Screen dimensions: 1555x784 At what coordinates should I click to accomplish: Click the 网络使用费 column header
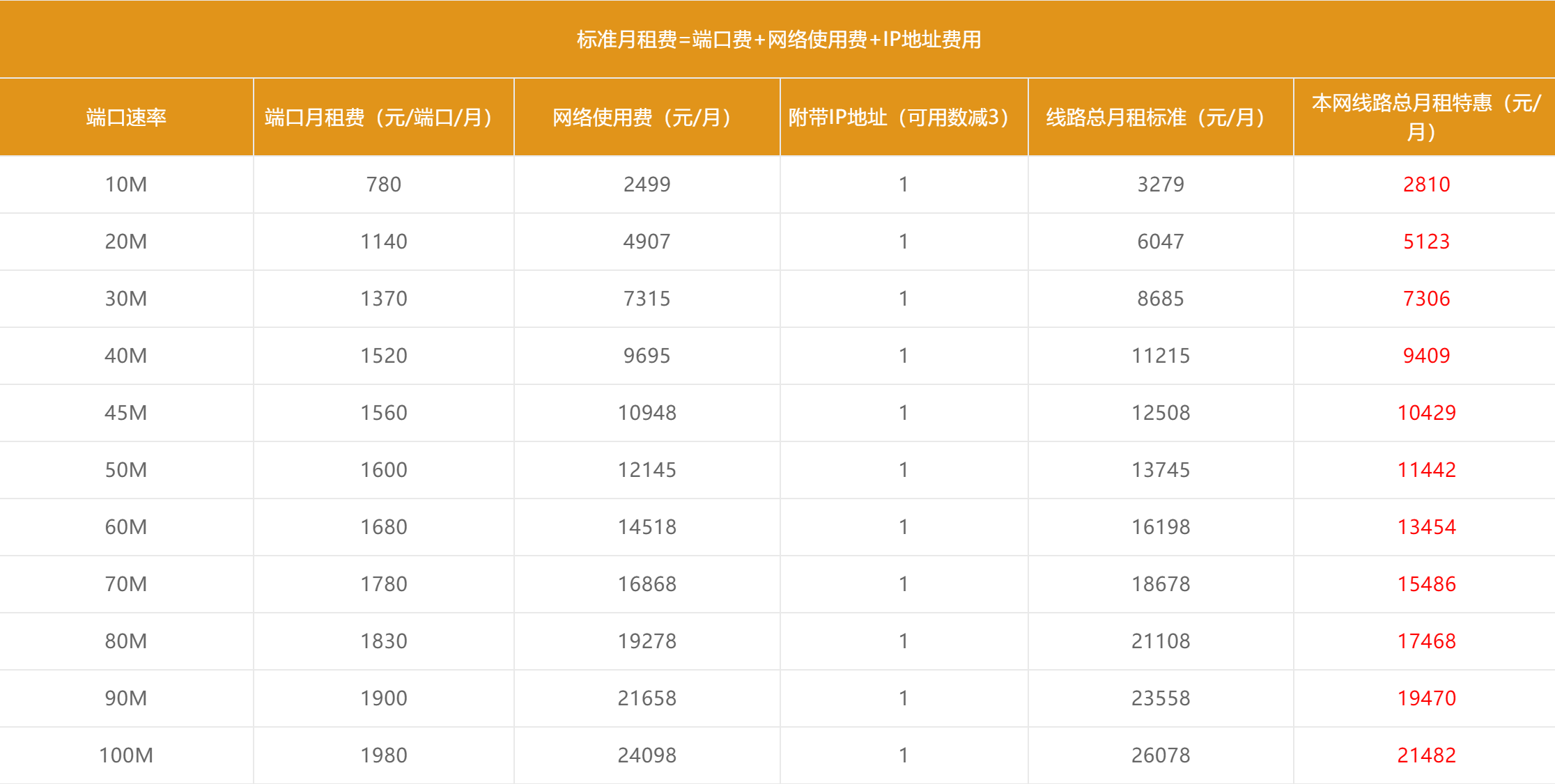646,117
